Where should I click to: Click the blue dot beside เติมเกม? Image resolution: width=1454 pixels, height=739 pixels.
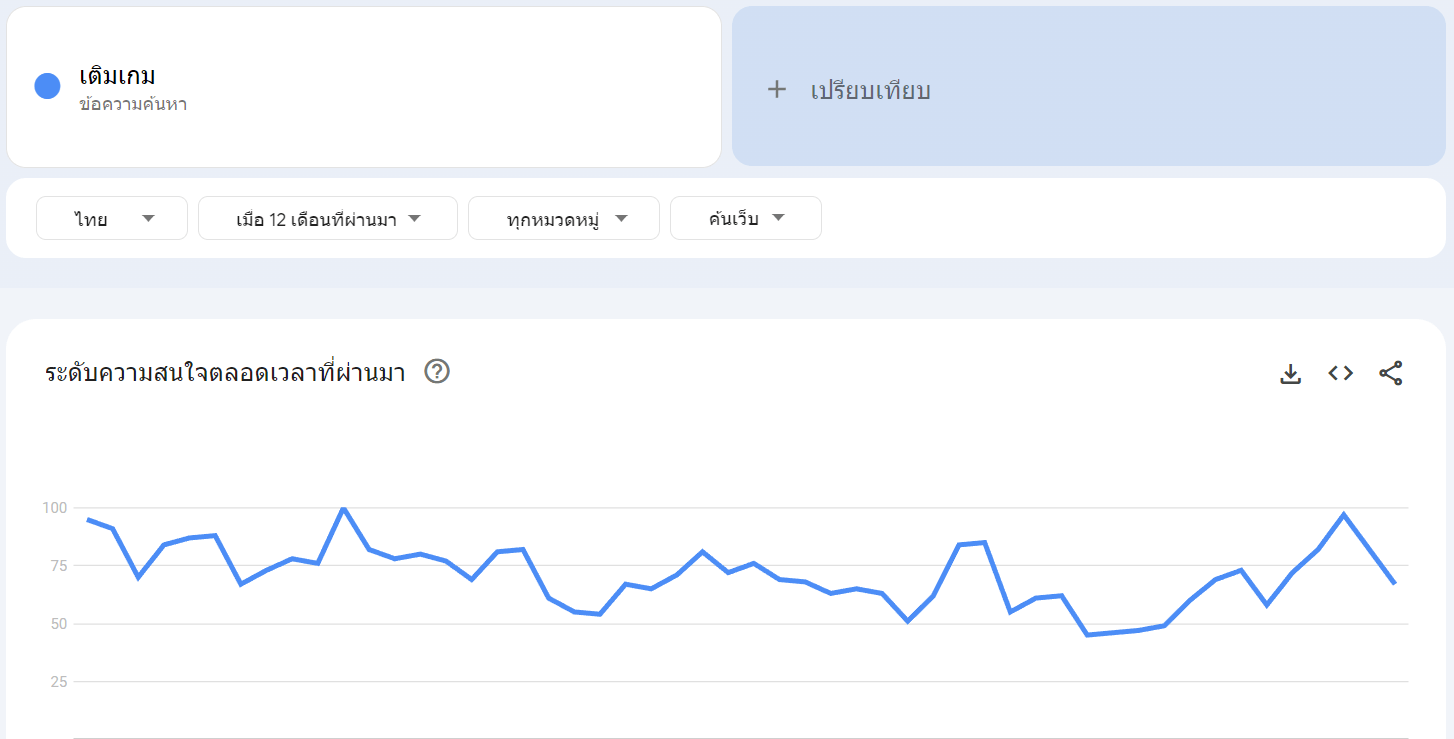click(x=46, y=86)
